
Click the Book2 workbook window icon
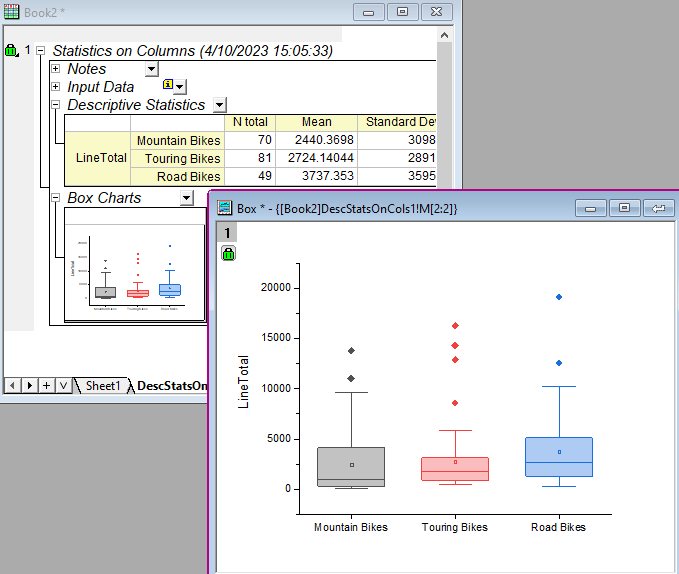tap(11, 11)
